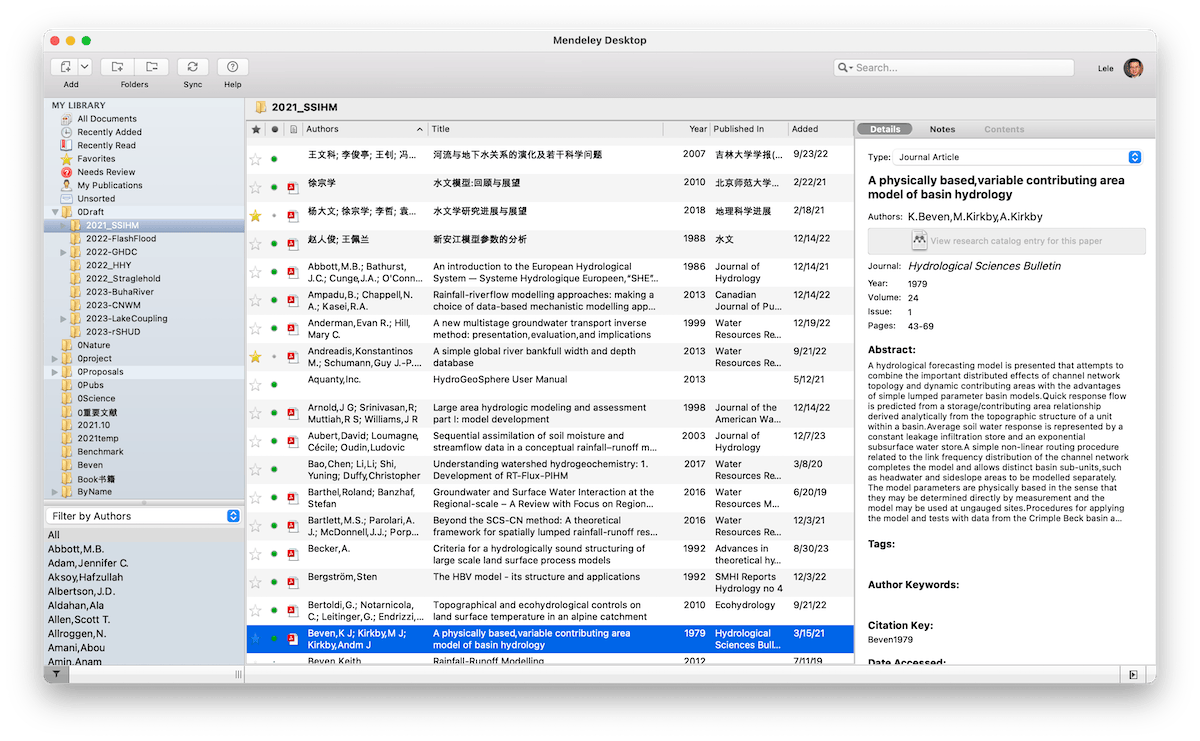The image size is (1200, 741).
Task: Switch to the Notes tab
Action: pos(942,129)
